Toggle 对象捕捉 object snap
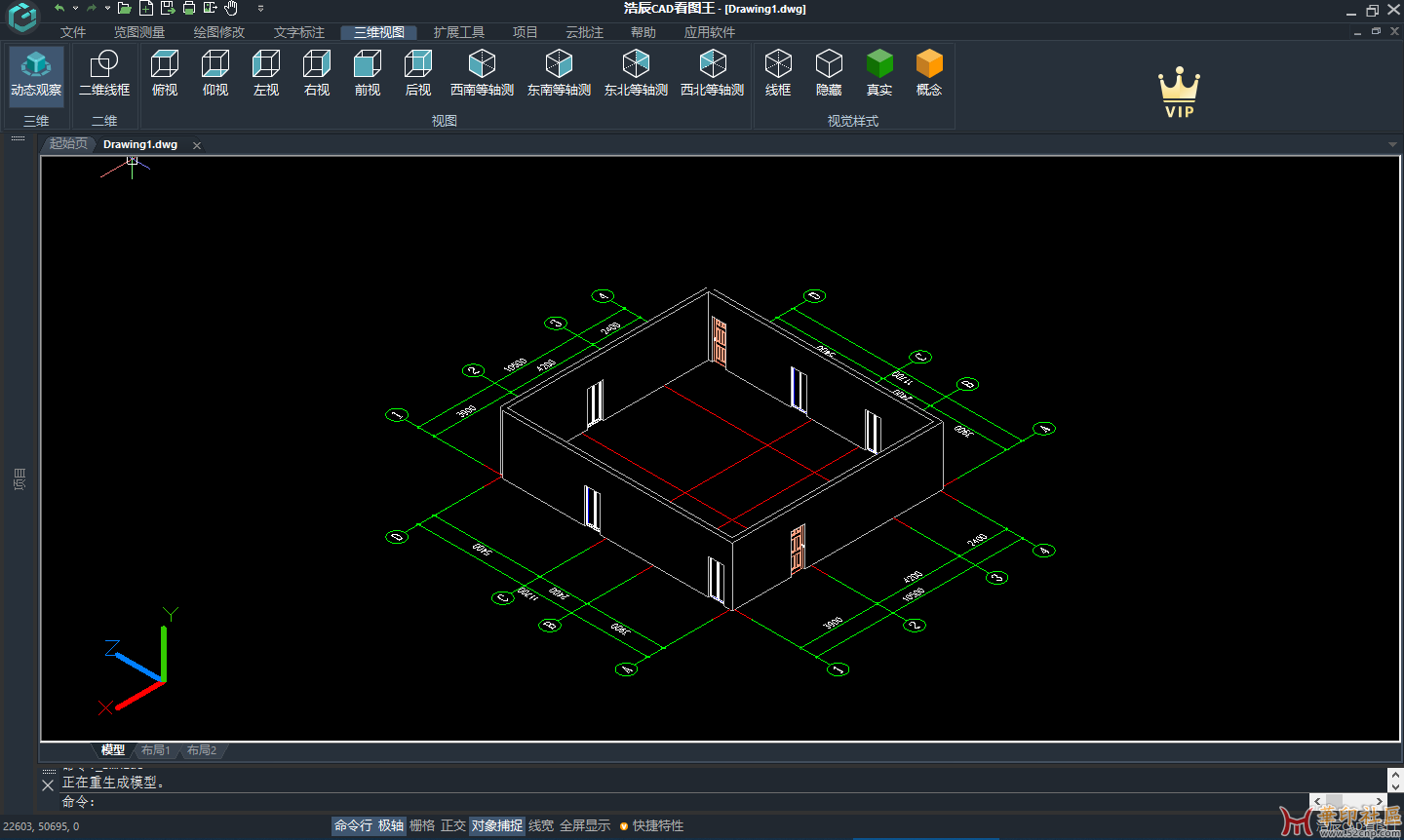The width and height of the screenshot is (1404, 840). (x=497, y=825)
